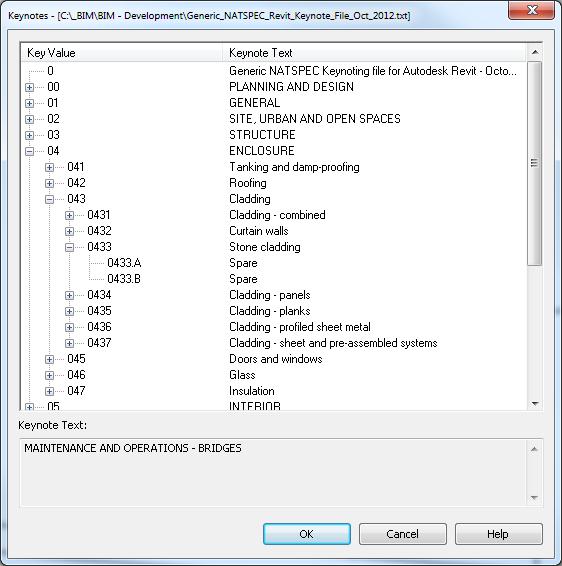This screenshot has width=562, height=566.
Task: Expand the 046 Glass branch
Action: (49, 375)
